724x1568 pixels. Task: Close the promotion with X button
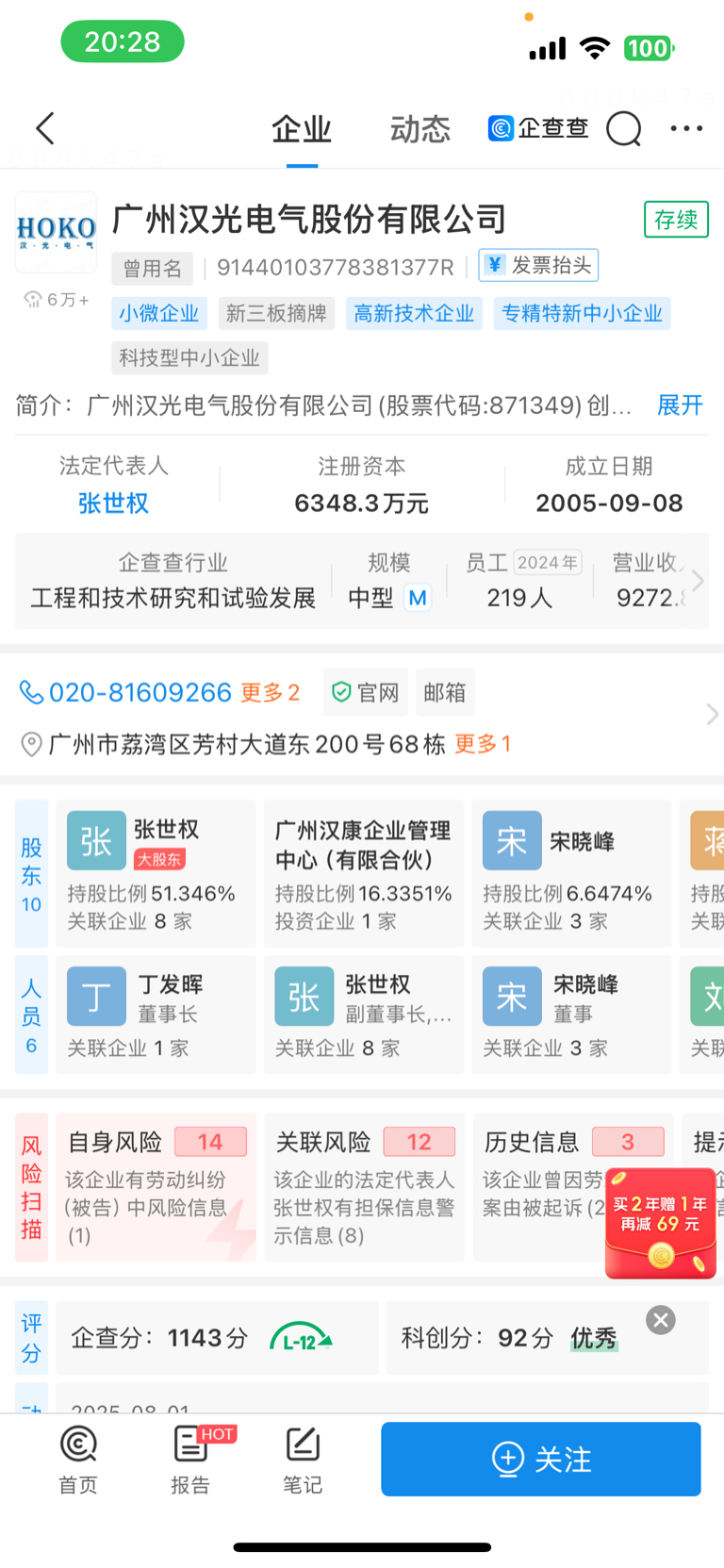click(661, 1319)
